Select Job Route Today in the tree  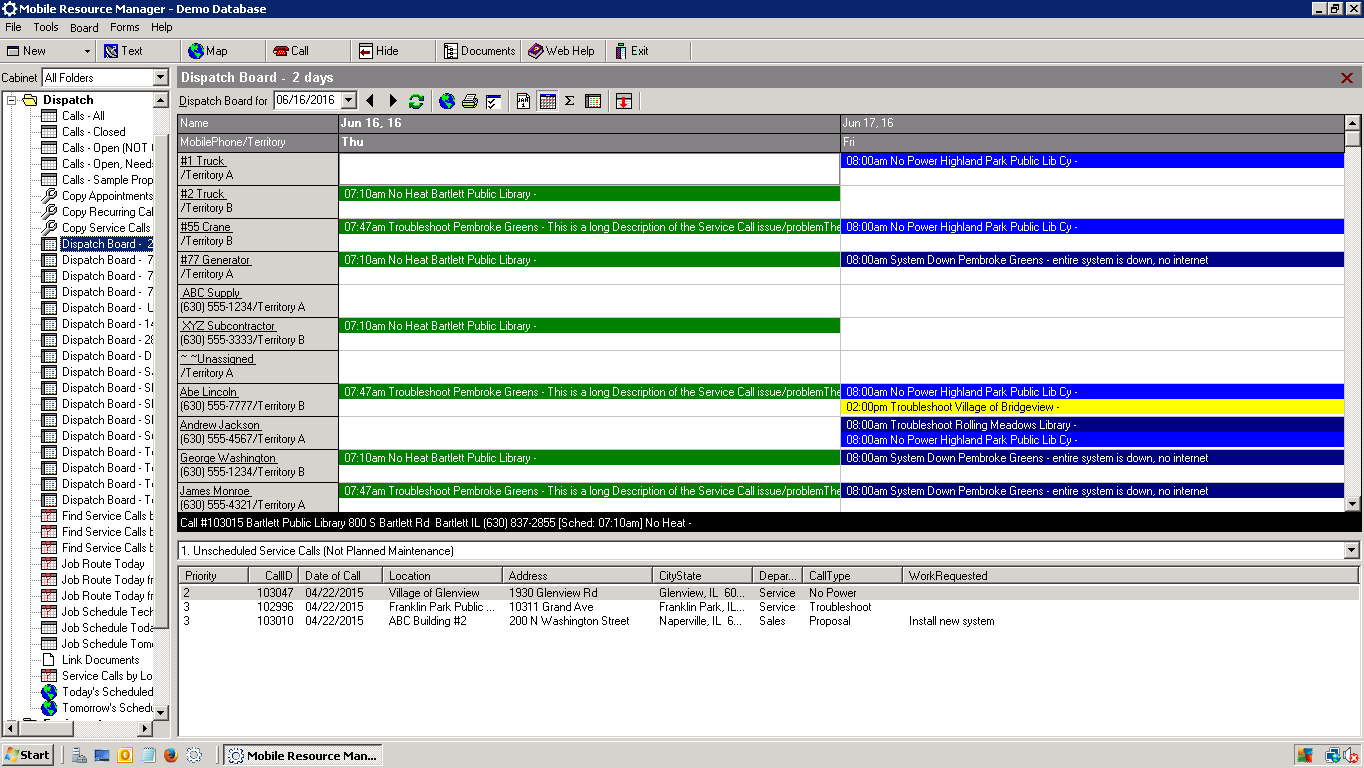click(x=103, y=564)
